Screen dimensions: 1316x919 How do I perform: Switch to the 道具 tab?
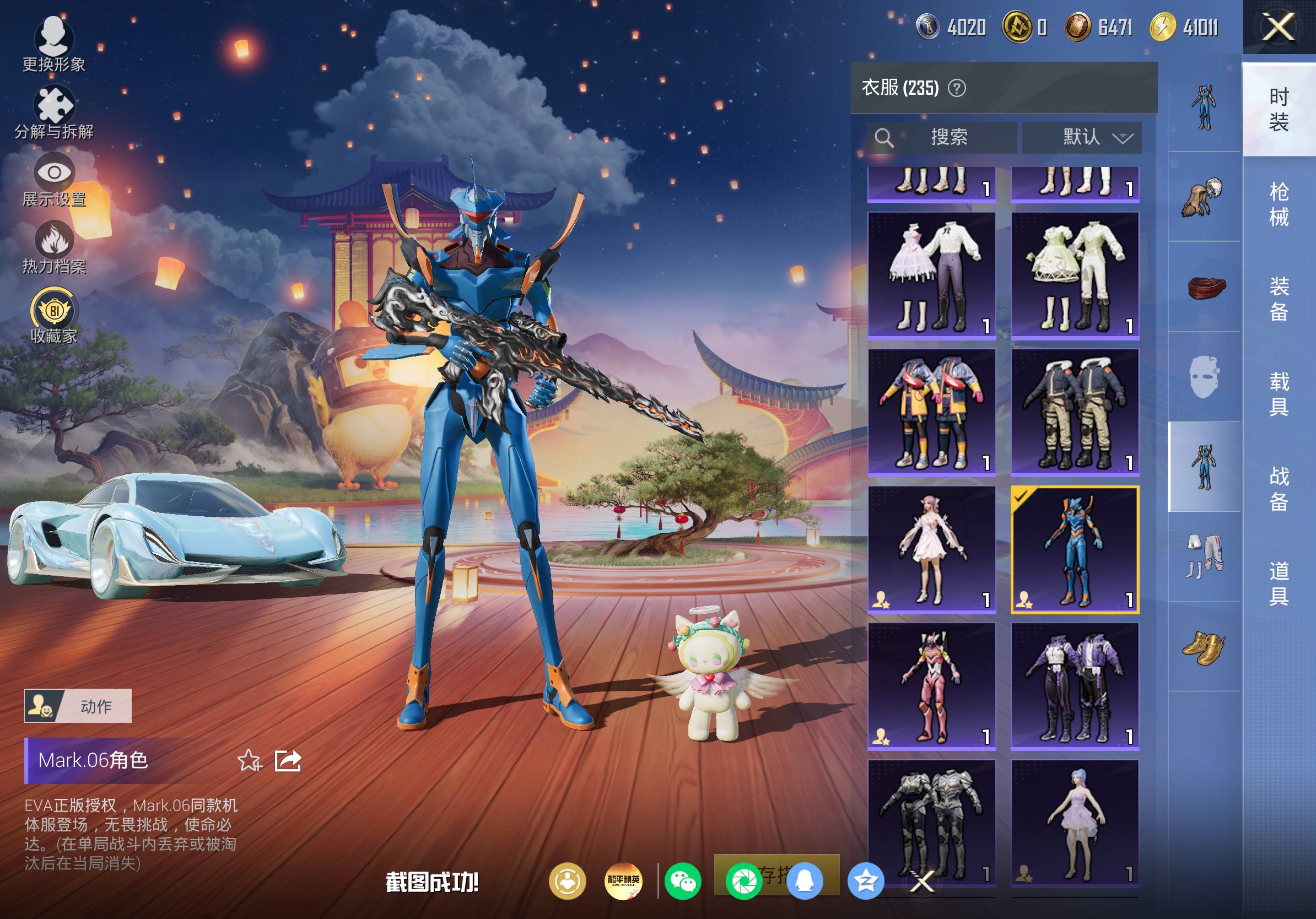click(x=1279, y=583)
